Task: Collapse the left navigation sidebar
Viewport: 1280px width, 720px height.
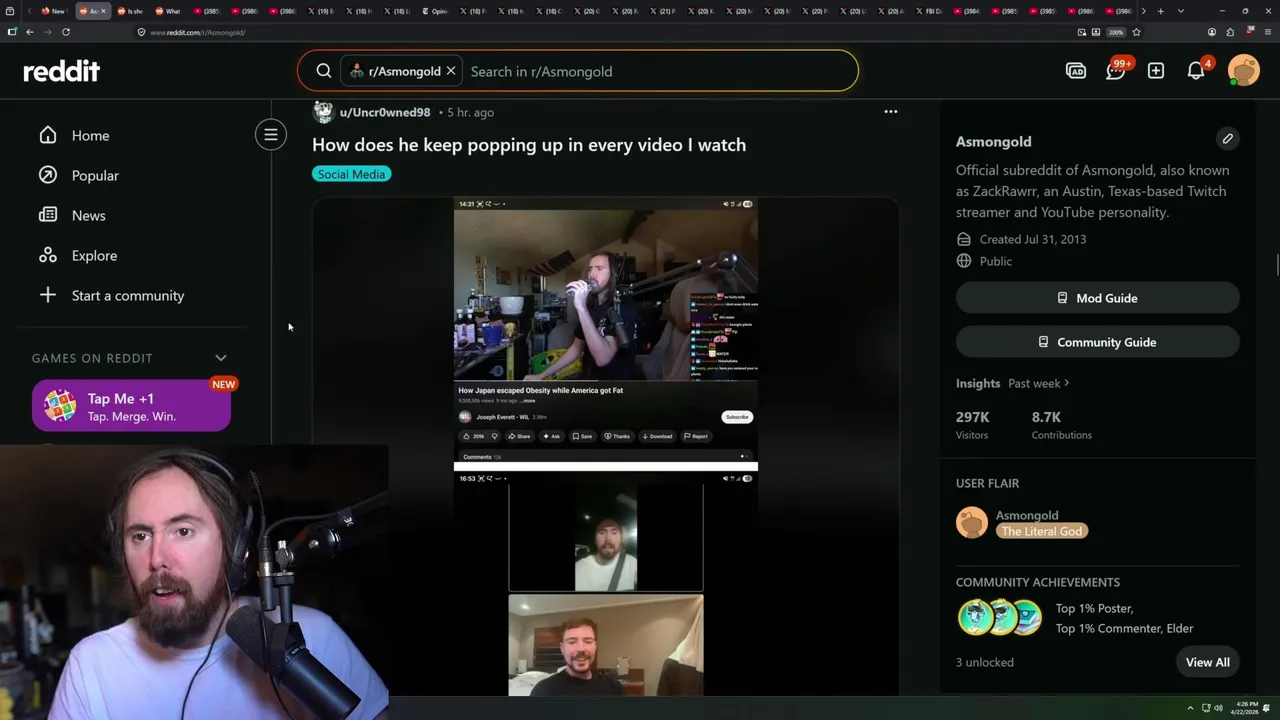Action: coord(270,134)
